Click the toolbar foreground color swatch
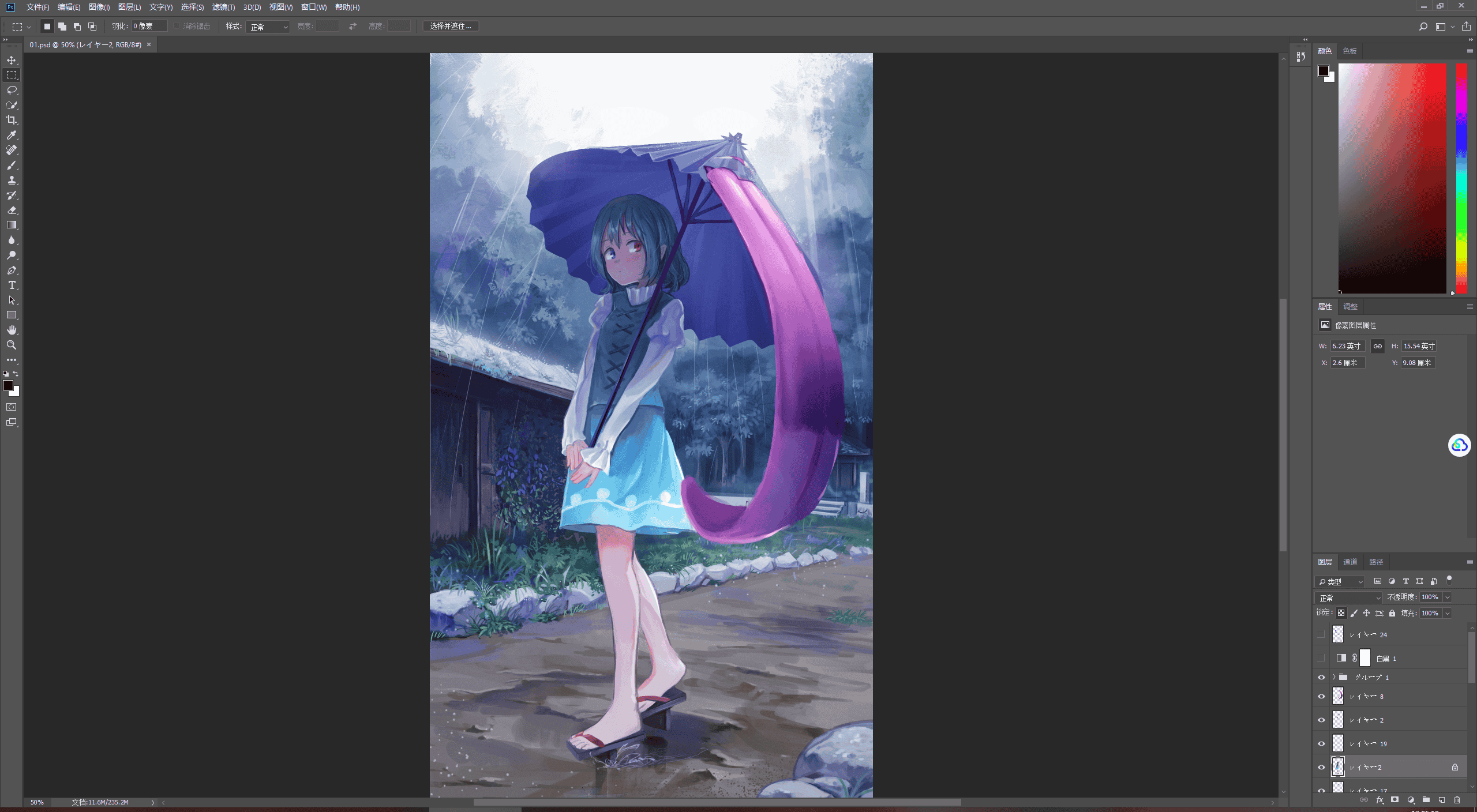Viewport: 1477px width, 812px height. point(8,386)
